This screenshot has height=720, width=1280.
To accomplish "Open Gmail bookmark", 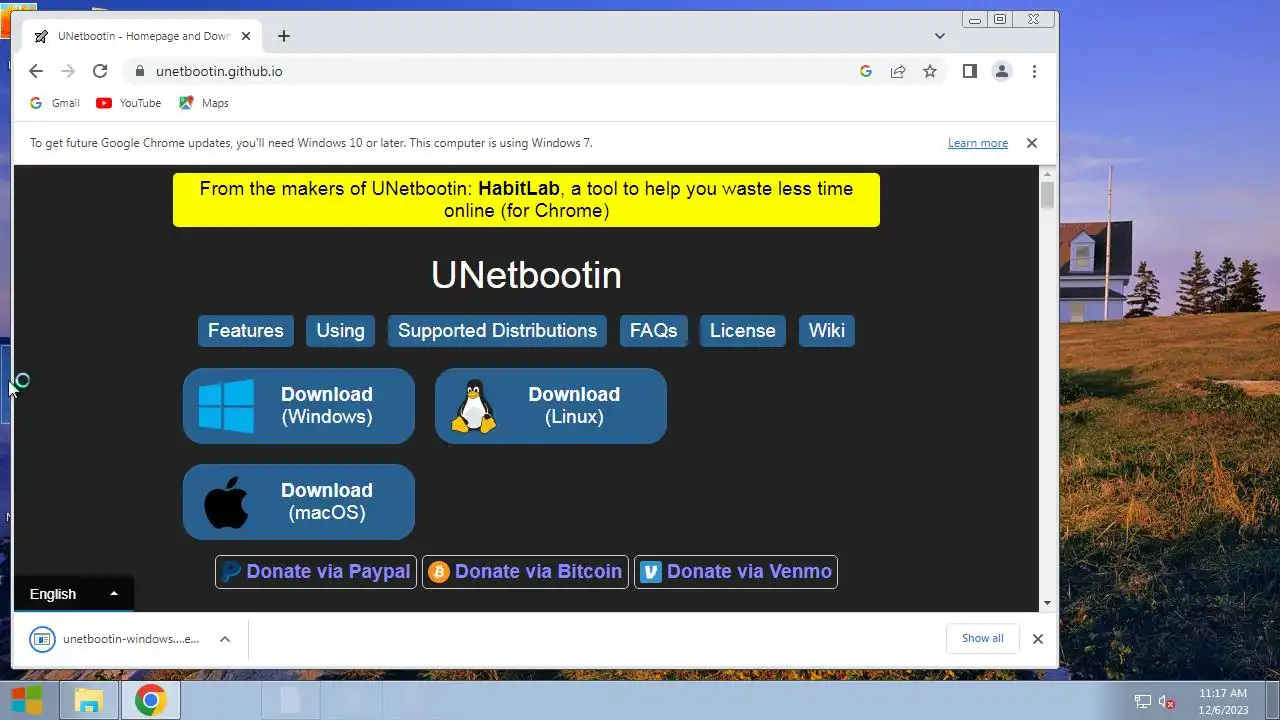I will tap(55, 103).
